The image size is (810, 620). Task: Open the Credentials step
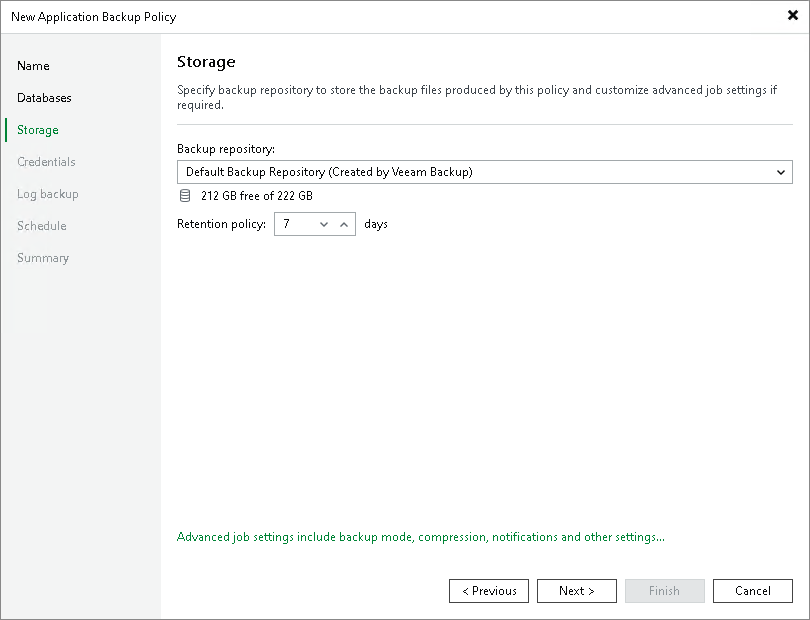pyautogui.click(x=46, y=162)
